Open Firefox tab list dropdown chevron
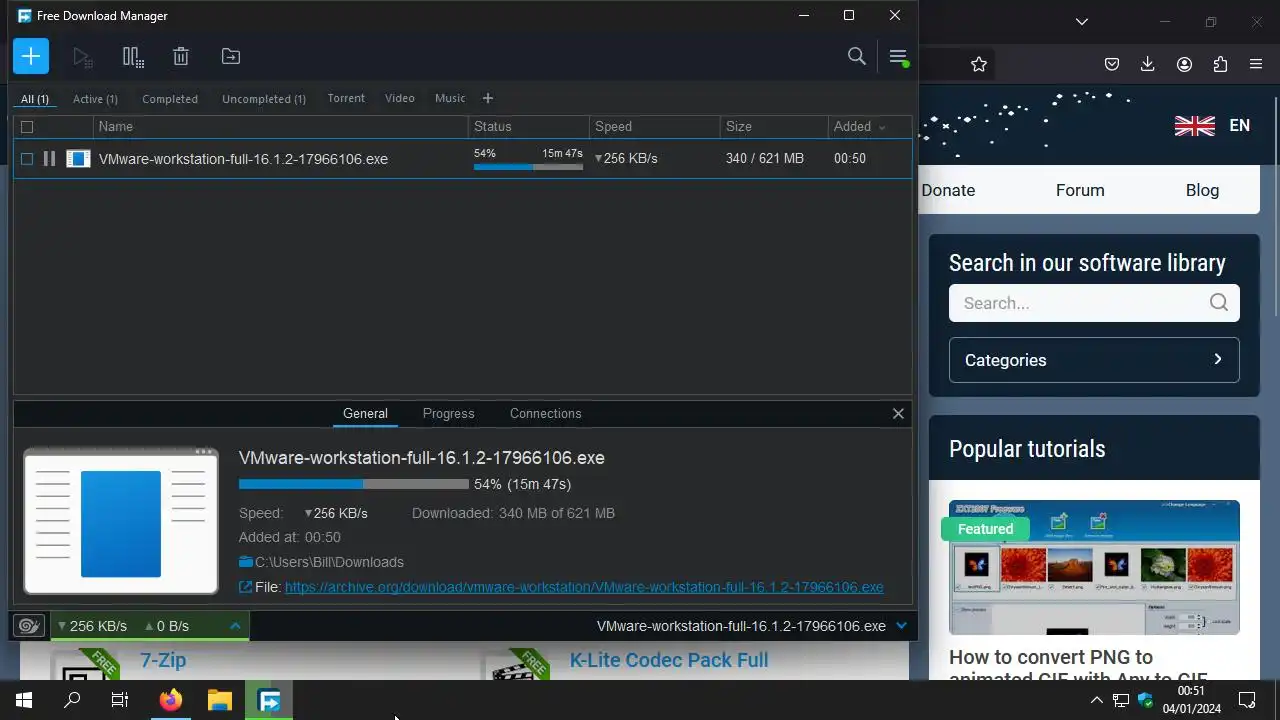 tap(1081, 21)
